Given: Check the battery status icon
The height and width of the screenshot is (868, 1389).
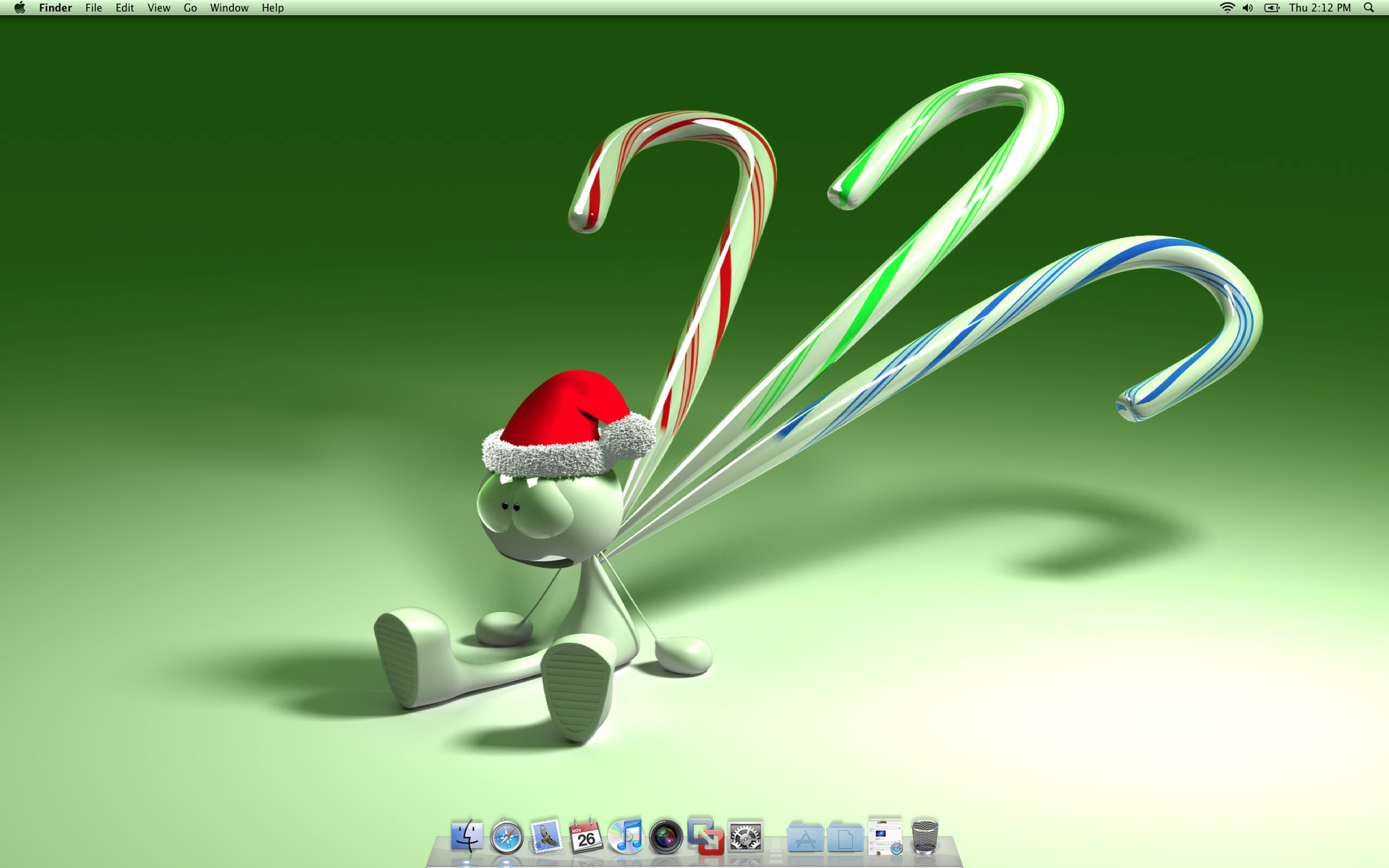Looking at the screenshot, I should (1272, 8).
